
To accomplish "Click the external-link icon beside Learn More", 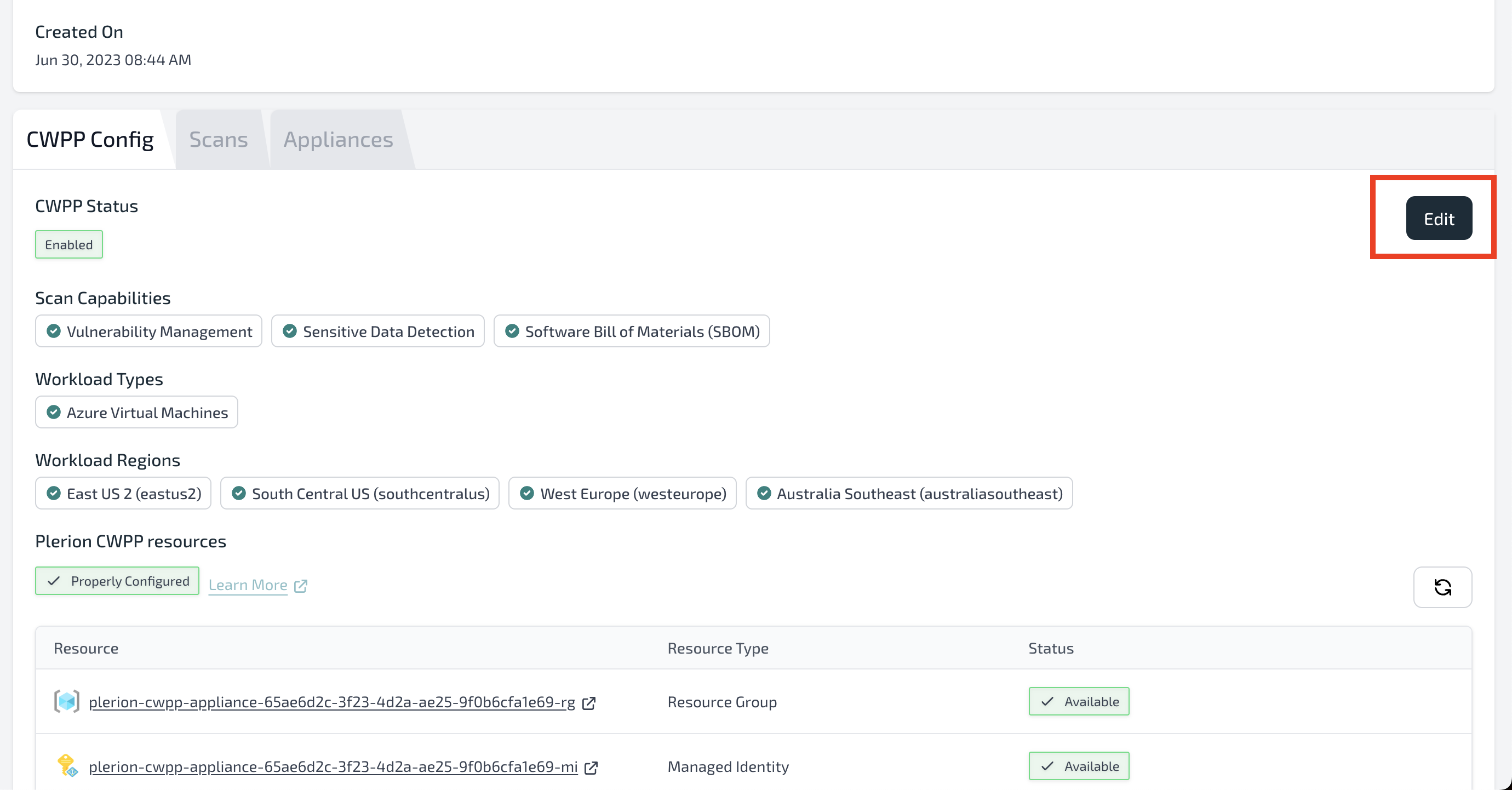I will coord(301,586).
